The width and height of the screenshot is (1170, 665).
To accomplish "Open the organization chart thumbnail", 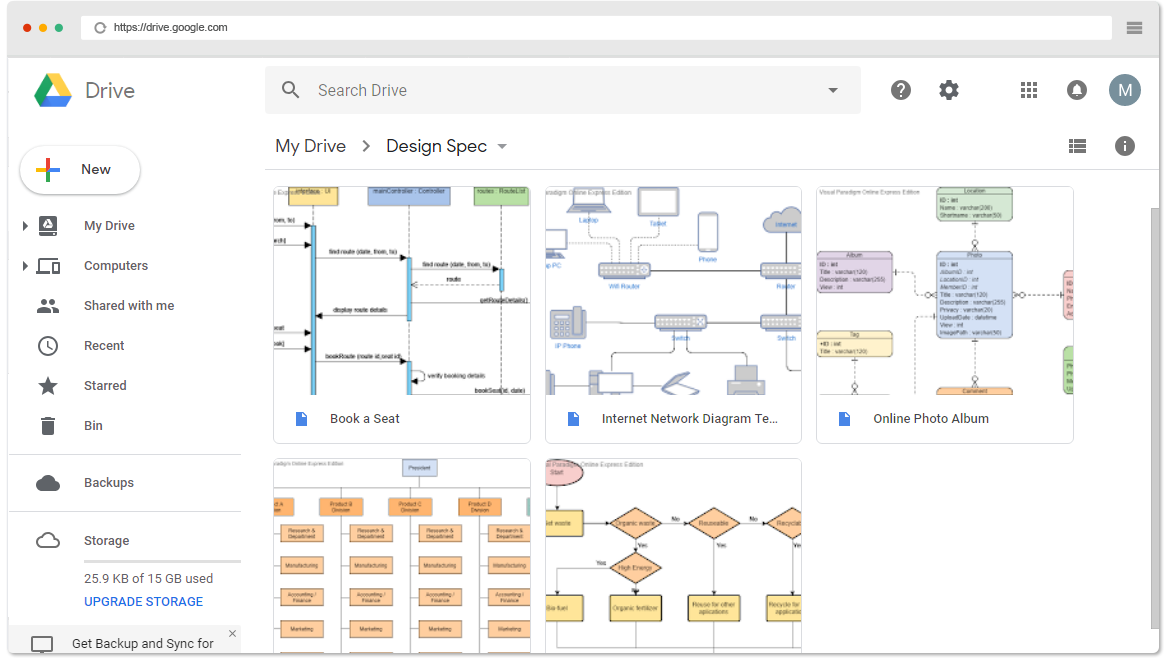I will coord(402,556).
